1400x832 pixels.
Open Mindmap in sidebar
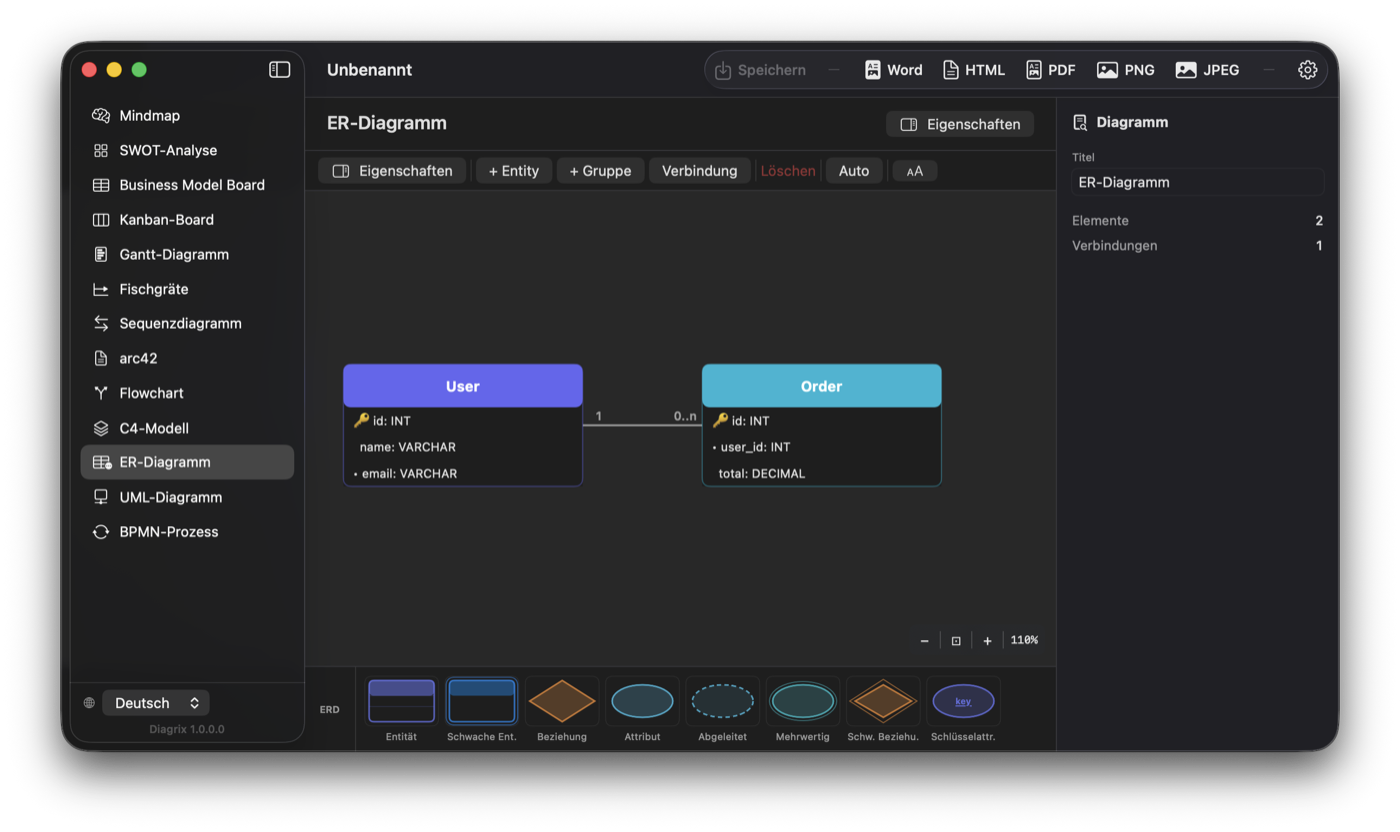[x=187, y=115]
